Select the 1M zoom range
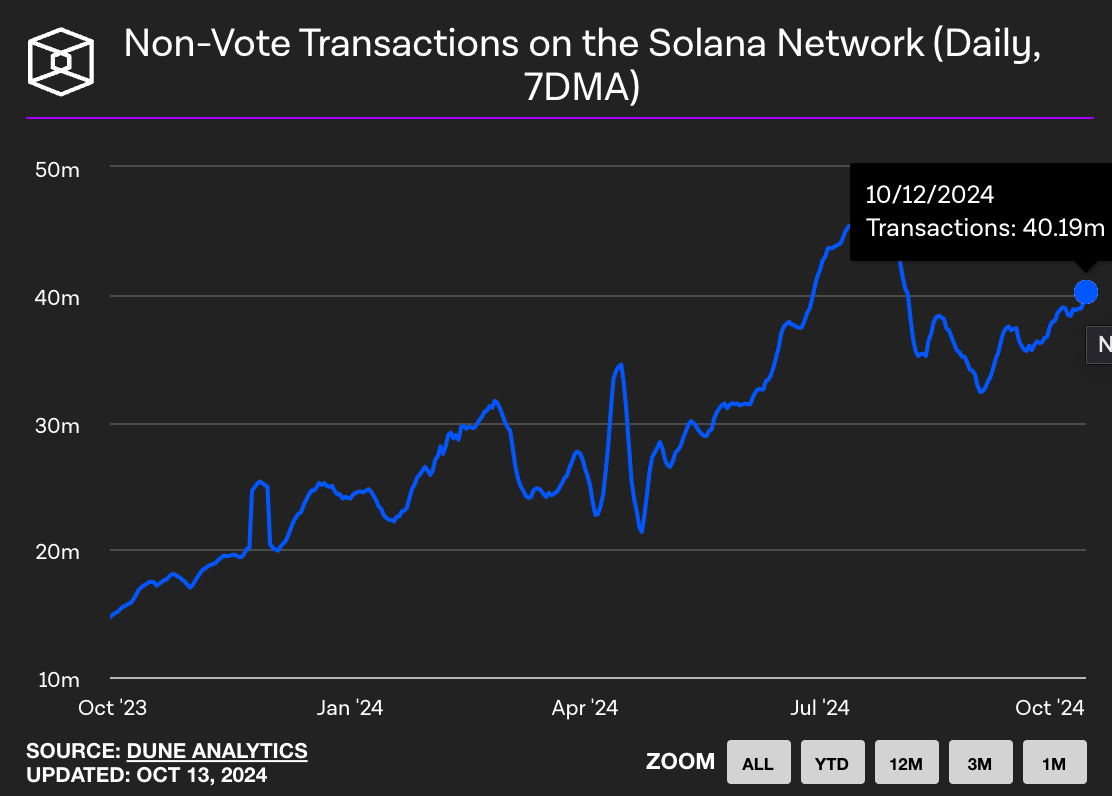The image size is (1112, 796). 1054,762
